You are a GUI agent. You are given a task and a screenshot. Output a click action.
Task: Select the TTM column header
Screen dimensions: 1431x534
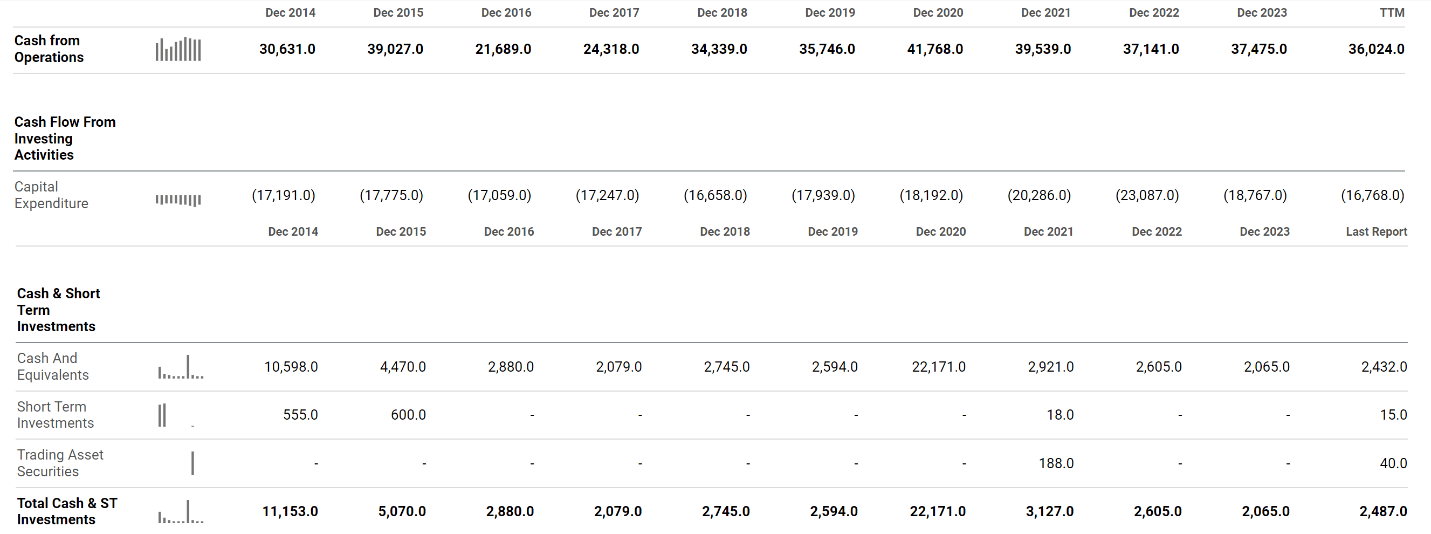pos(1391,13)
